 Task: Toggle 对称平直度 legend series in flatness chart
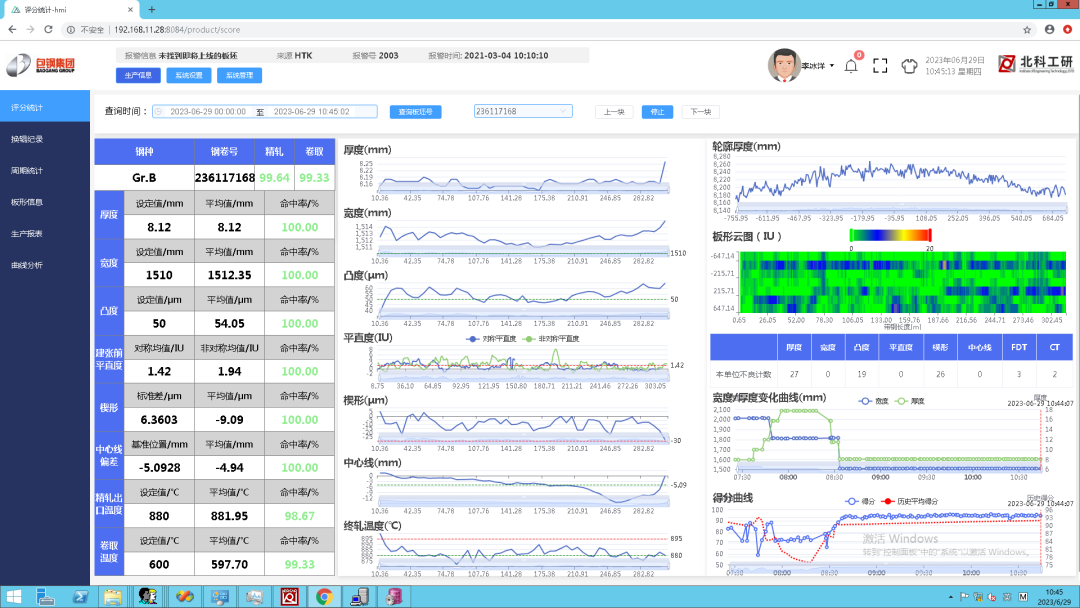point(490,339)
